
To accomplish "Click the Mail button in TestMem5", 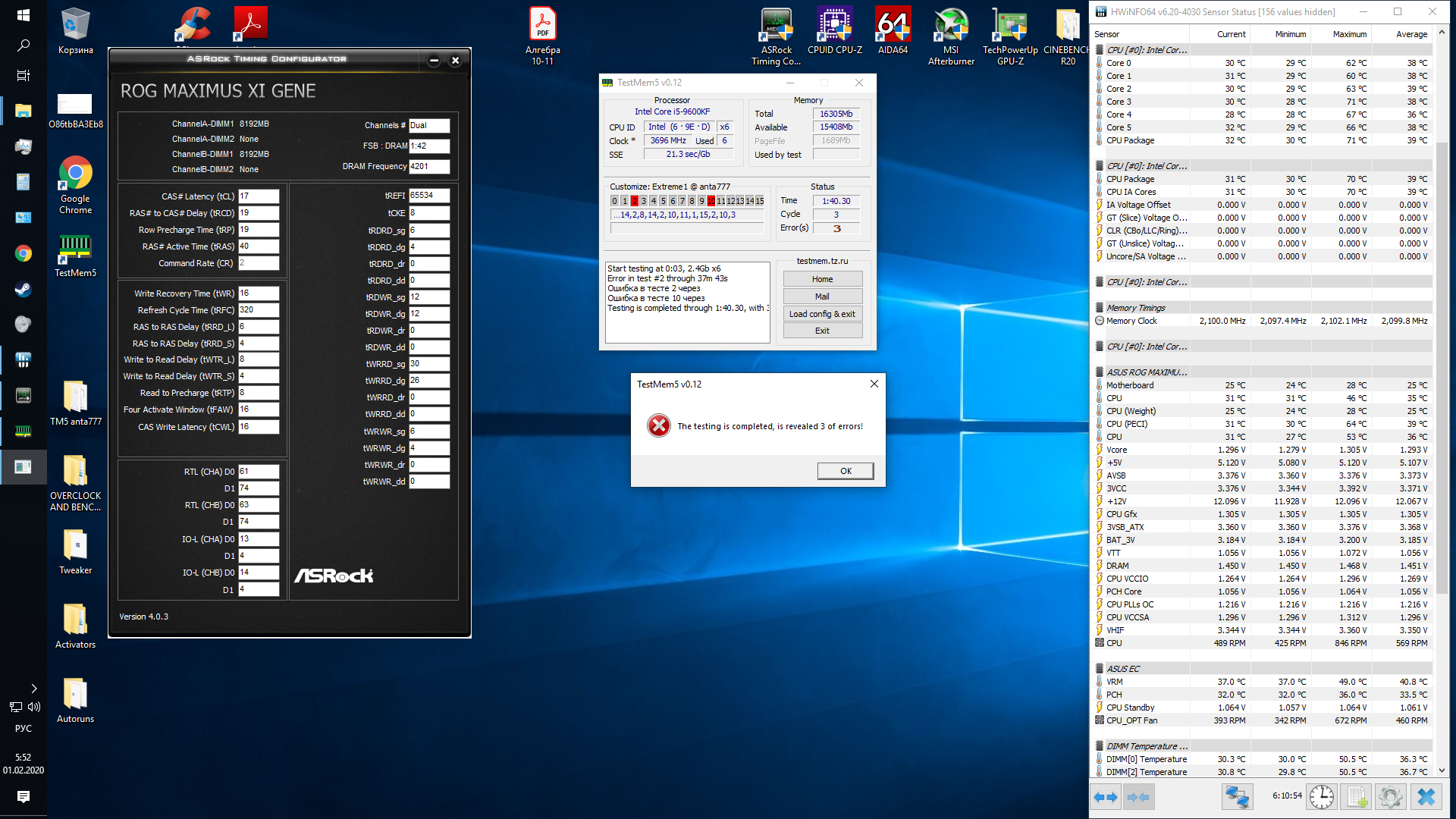I will tap(822, 297).
